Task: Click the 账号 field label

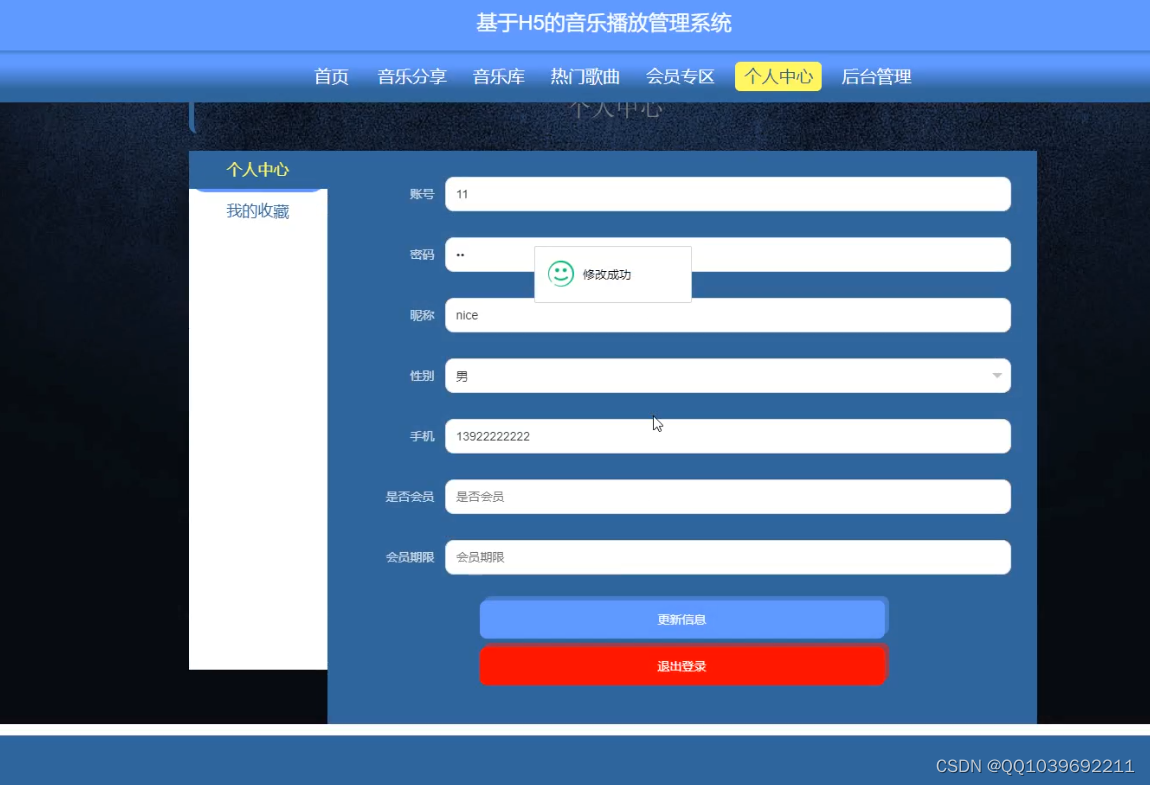Action: click(x=422, y=194)
